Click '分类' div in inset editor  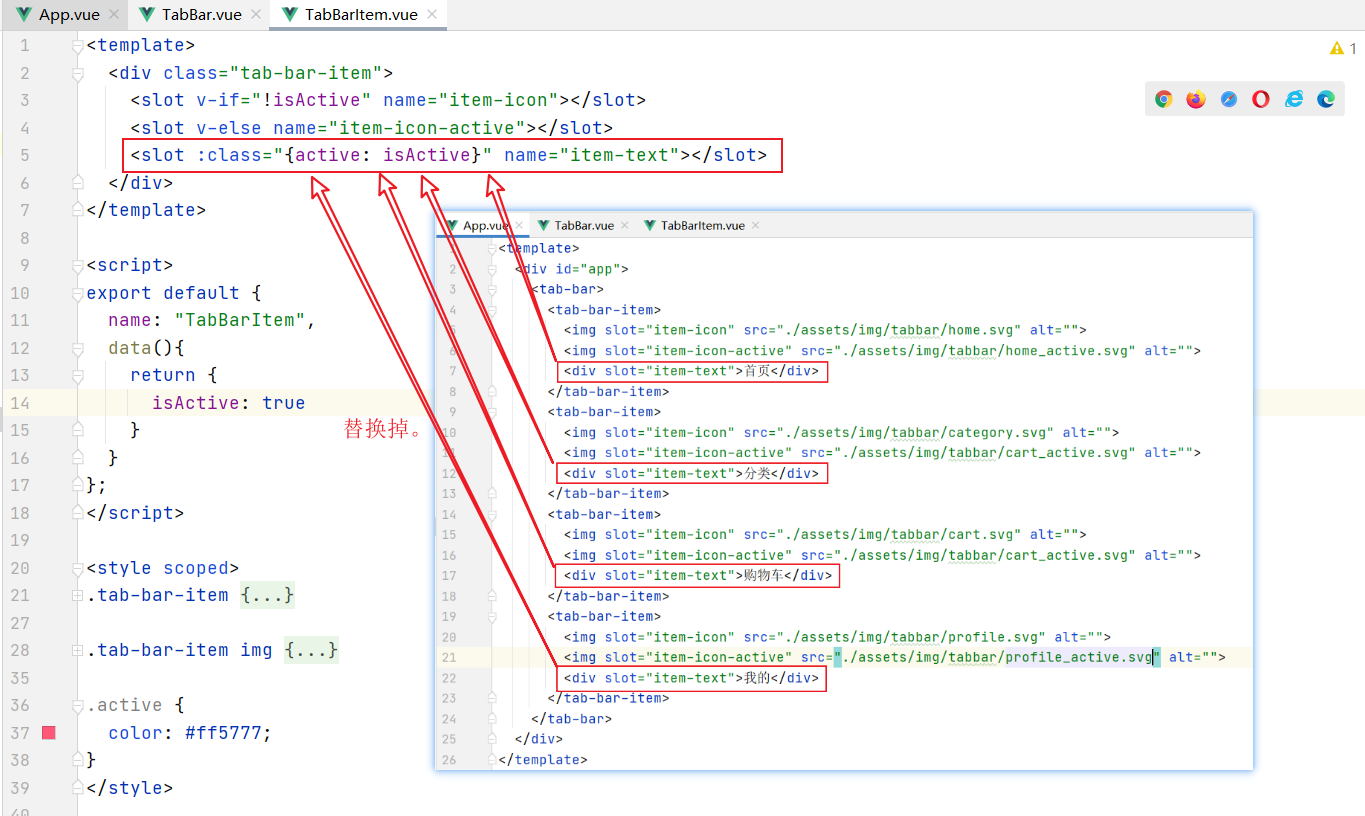(693, 473)
